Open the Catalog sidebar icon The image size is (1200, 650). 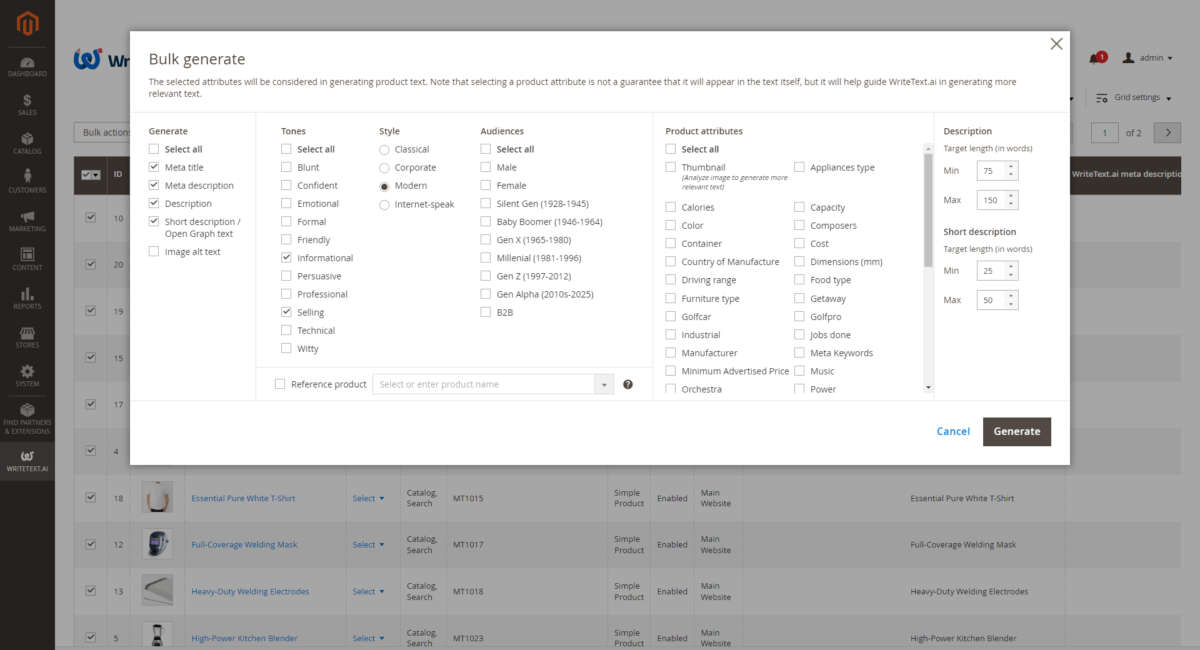27,144
